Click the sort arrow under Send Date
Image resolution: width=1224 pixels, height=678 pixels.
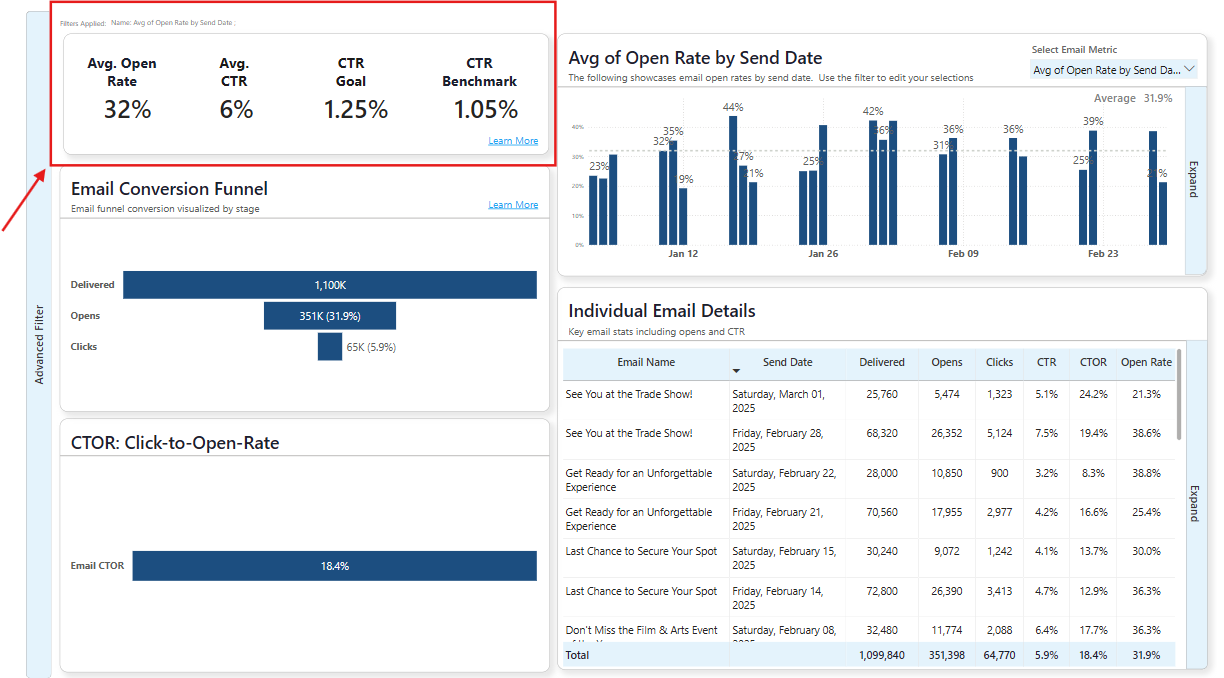coord(737,371)
